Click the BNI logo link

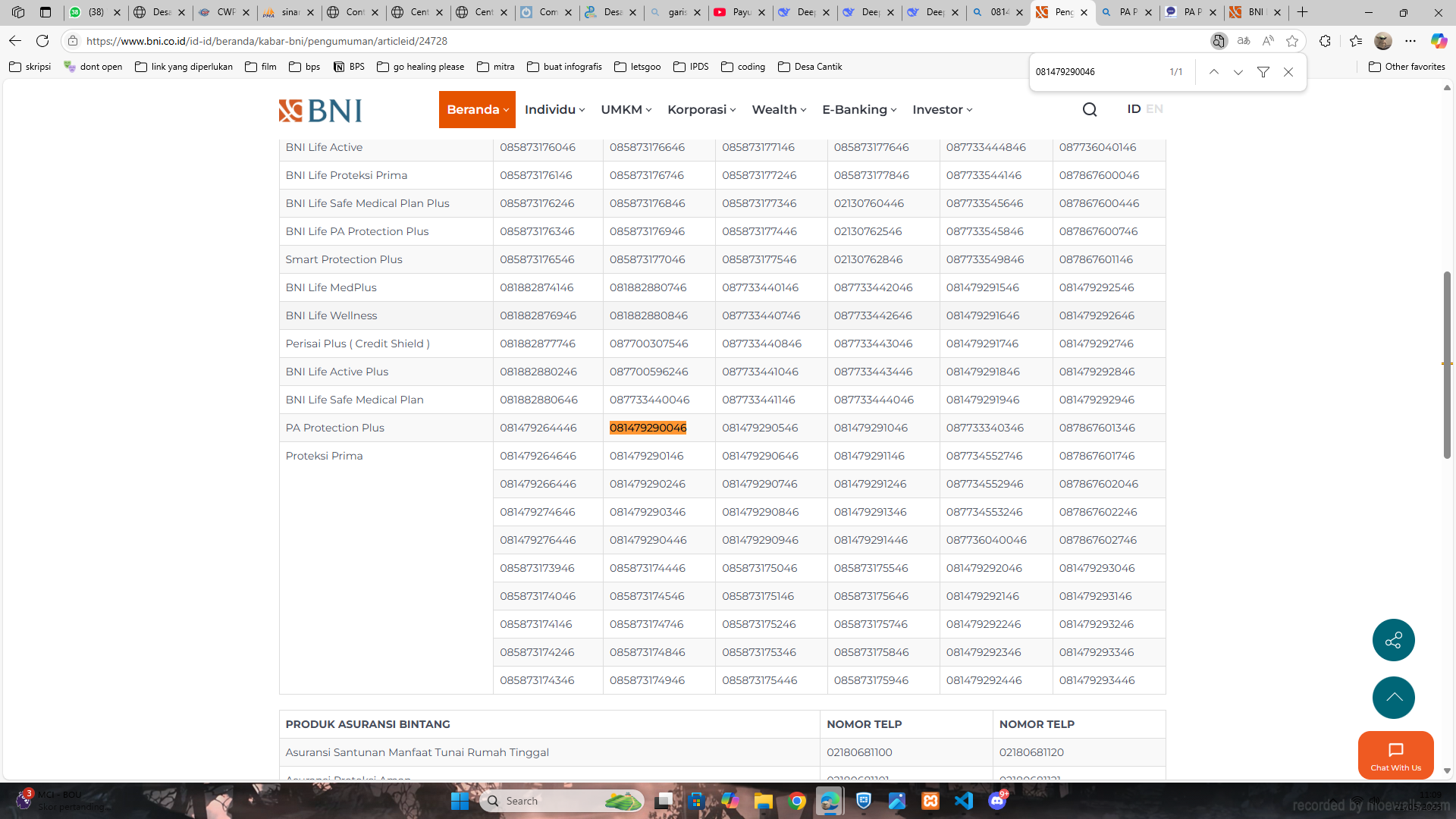[x=320, y=111]
